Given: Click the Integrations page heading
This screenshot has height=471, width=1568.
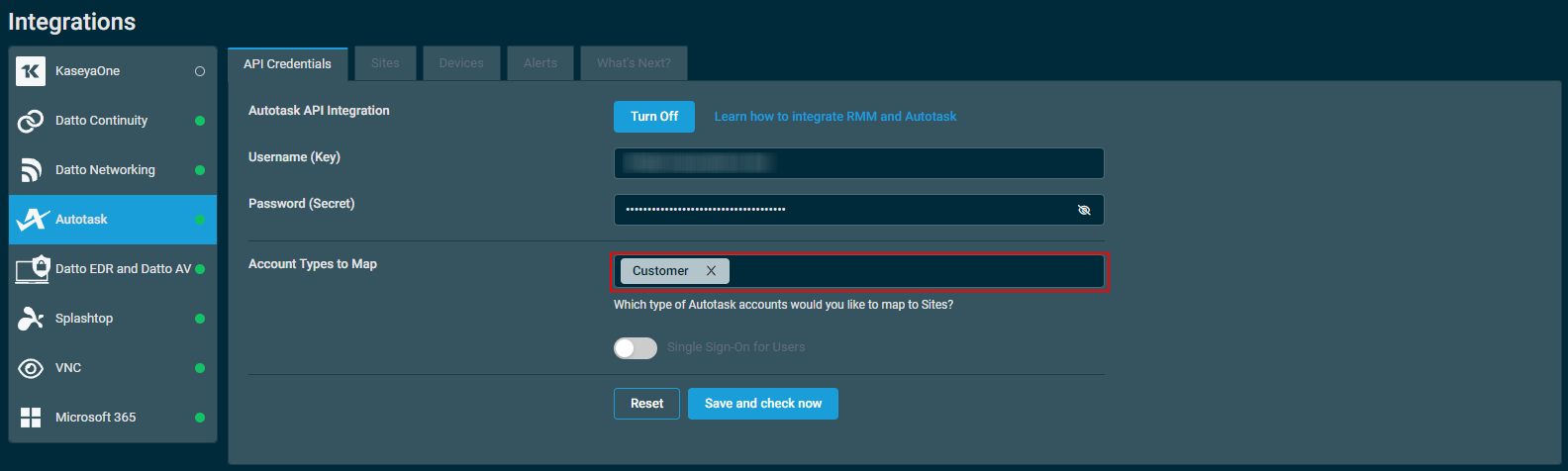Looking at the screenshot, I should coord(72,22).
